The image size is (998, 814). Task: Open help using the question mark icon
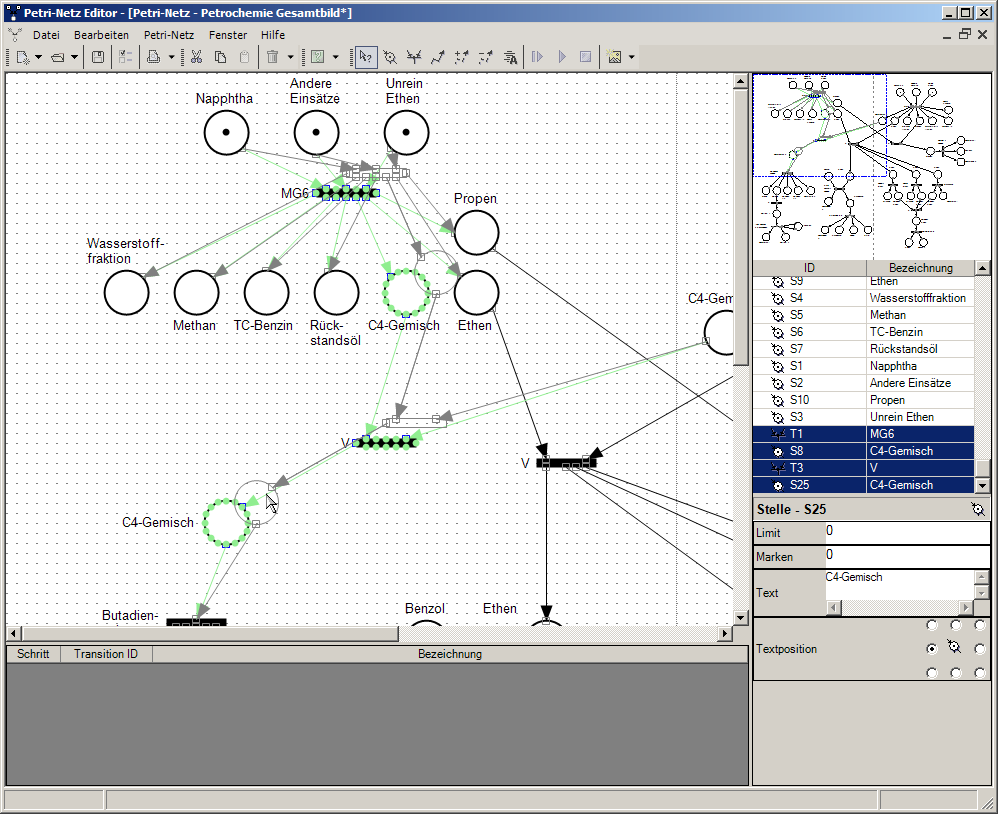(x=318, y=57)
